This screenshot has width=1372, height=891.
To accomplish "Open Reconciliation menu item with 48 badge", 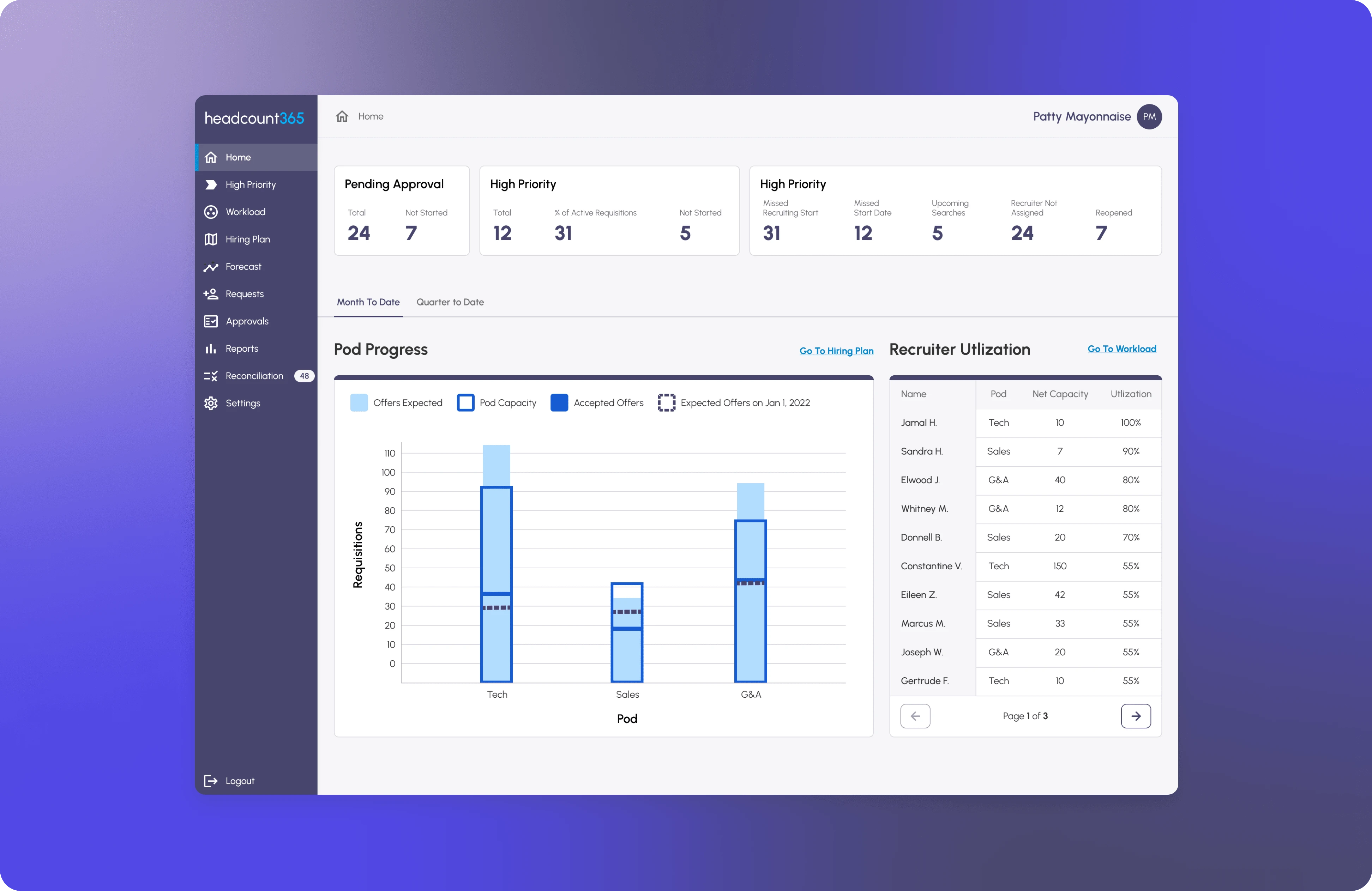I will [254, 376].
